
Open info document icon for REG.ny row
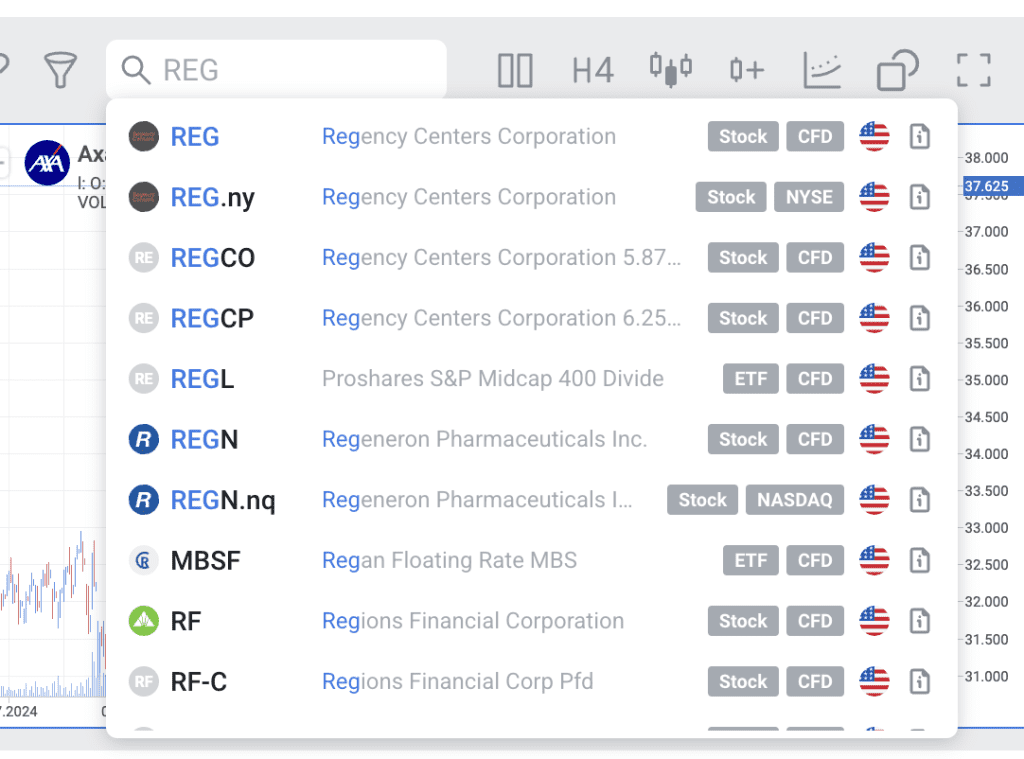(920, 197)
